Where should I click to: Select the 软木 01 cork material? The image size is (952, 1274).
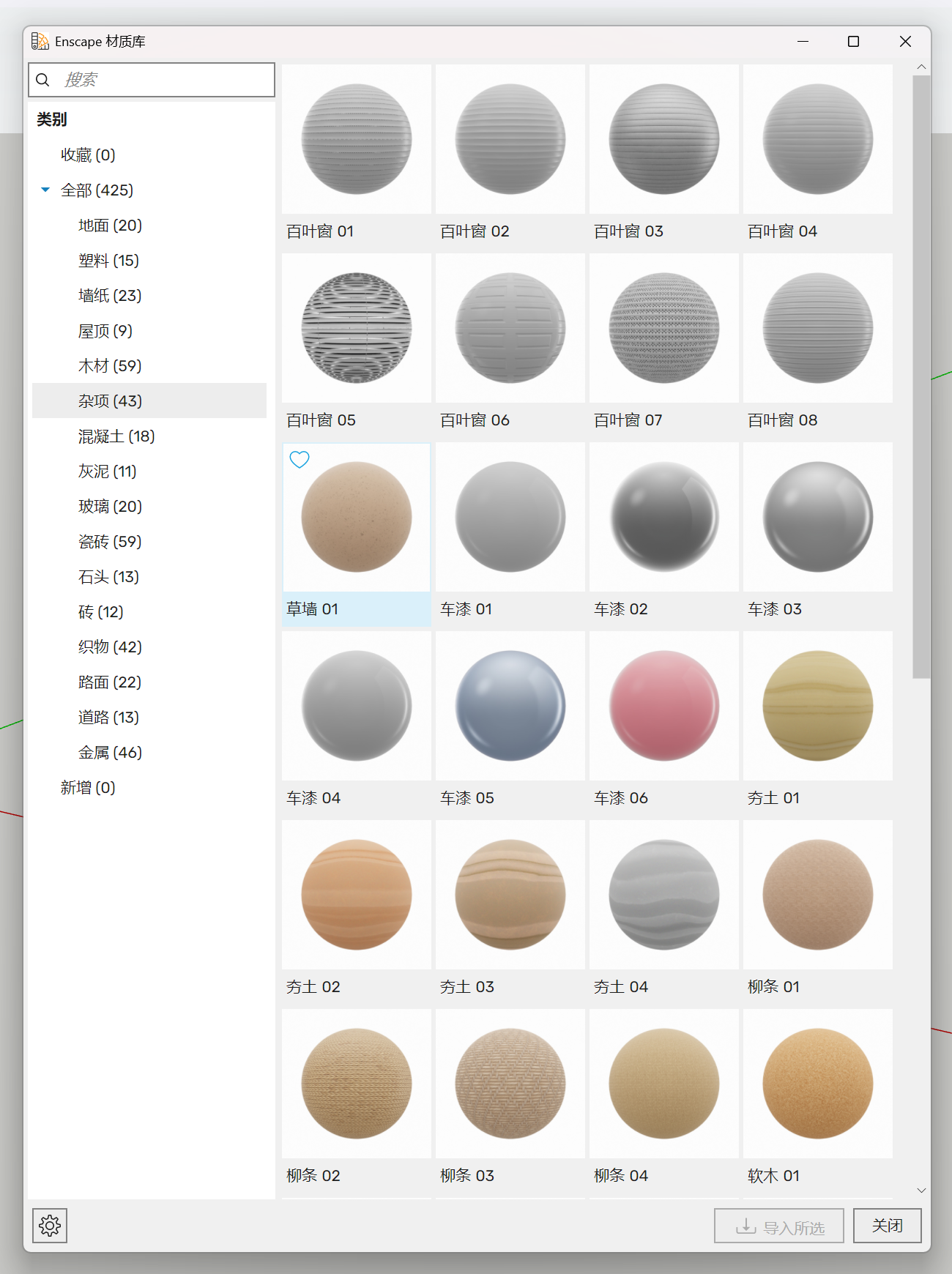[x=817, y=1084]
